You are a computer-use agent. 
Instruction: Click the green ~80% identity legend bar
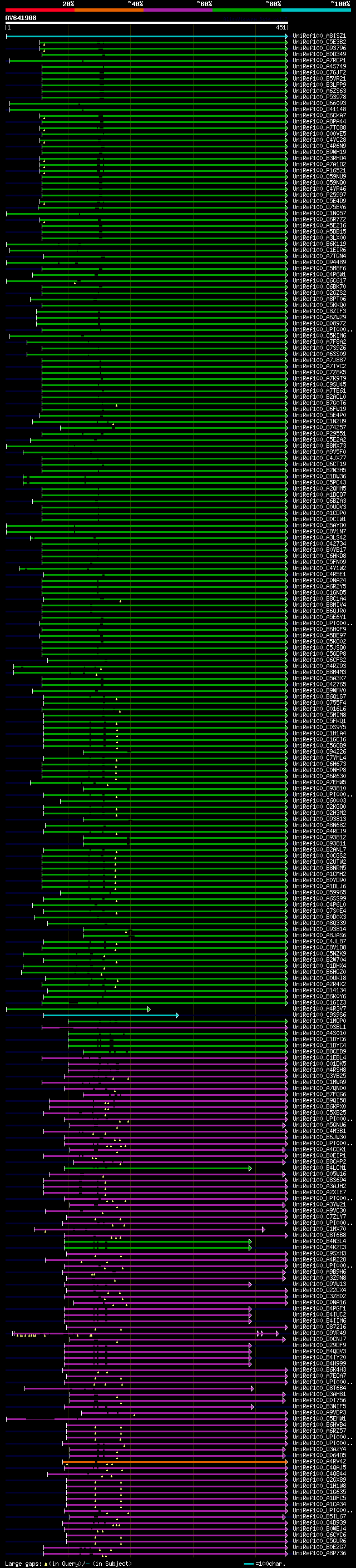coord(246,10)
